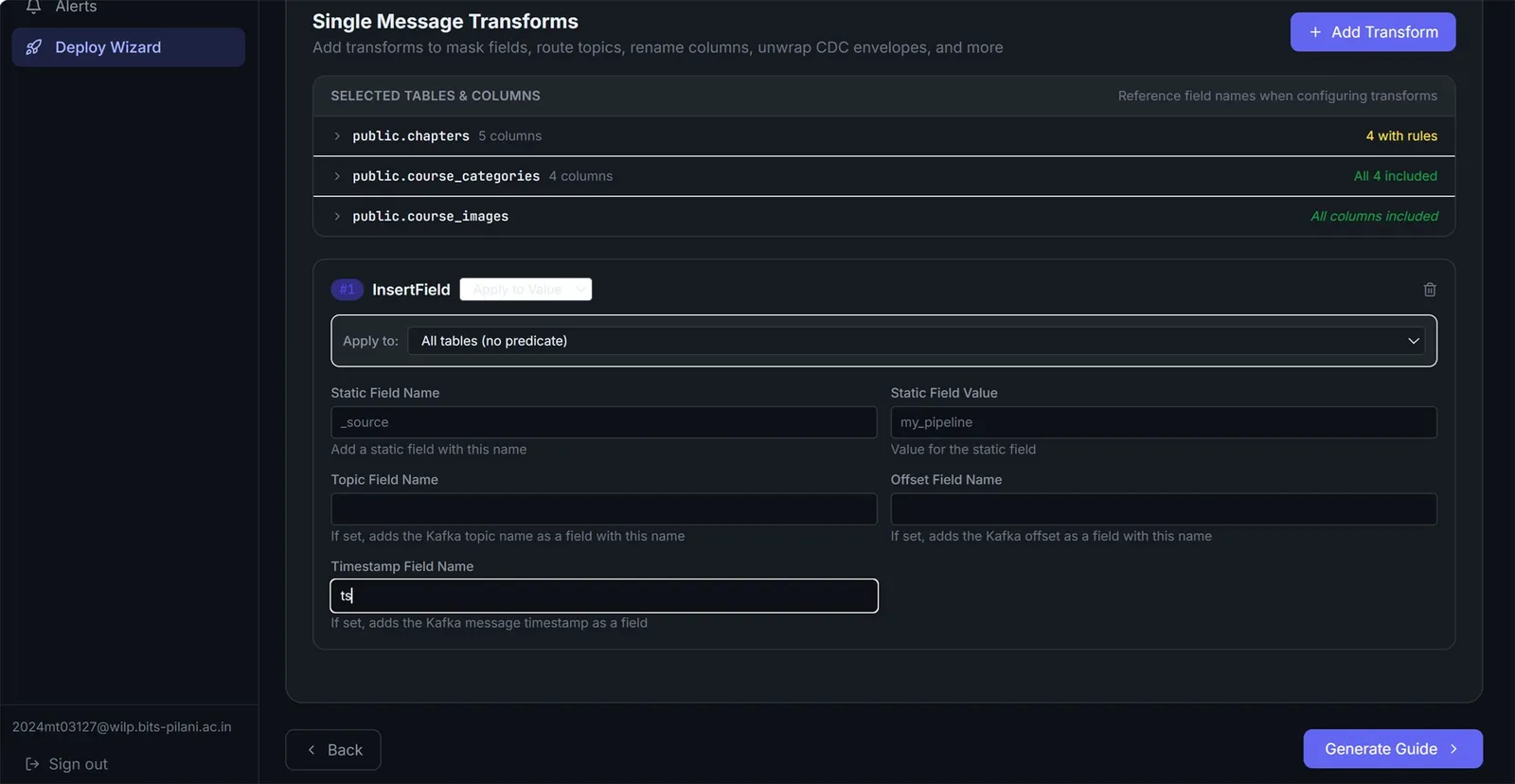Viewport: 1515px width, 784px height.
Task: Click the 'All 4 included' status text
Action: click(1396, 176)
